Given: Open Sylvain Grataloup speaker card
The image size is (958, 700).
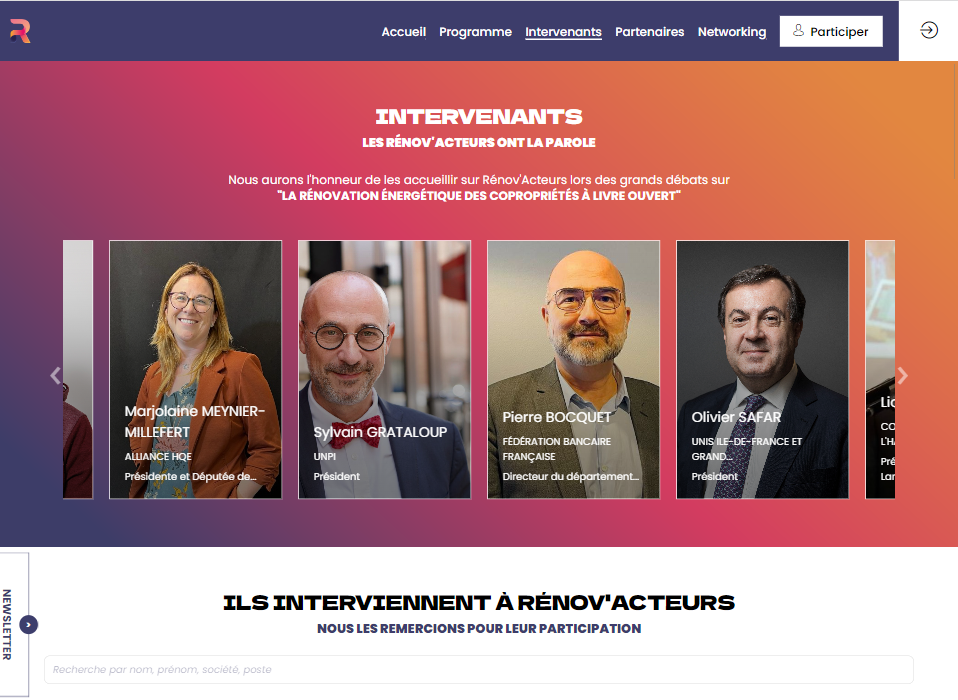Looking at the screenshot, I should [384, 370].
